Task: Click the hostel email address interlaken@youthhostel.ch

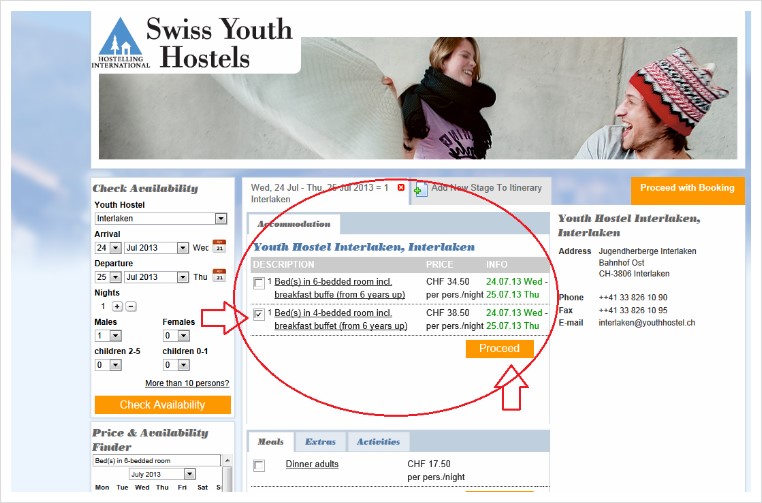Action: [x=647, y=323]
